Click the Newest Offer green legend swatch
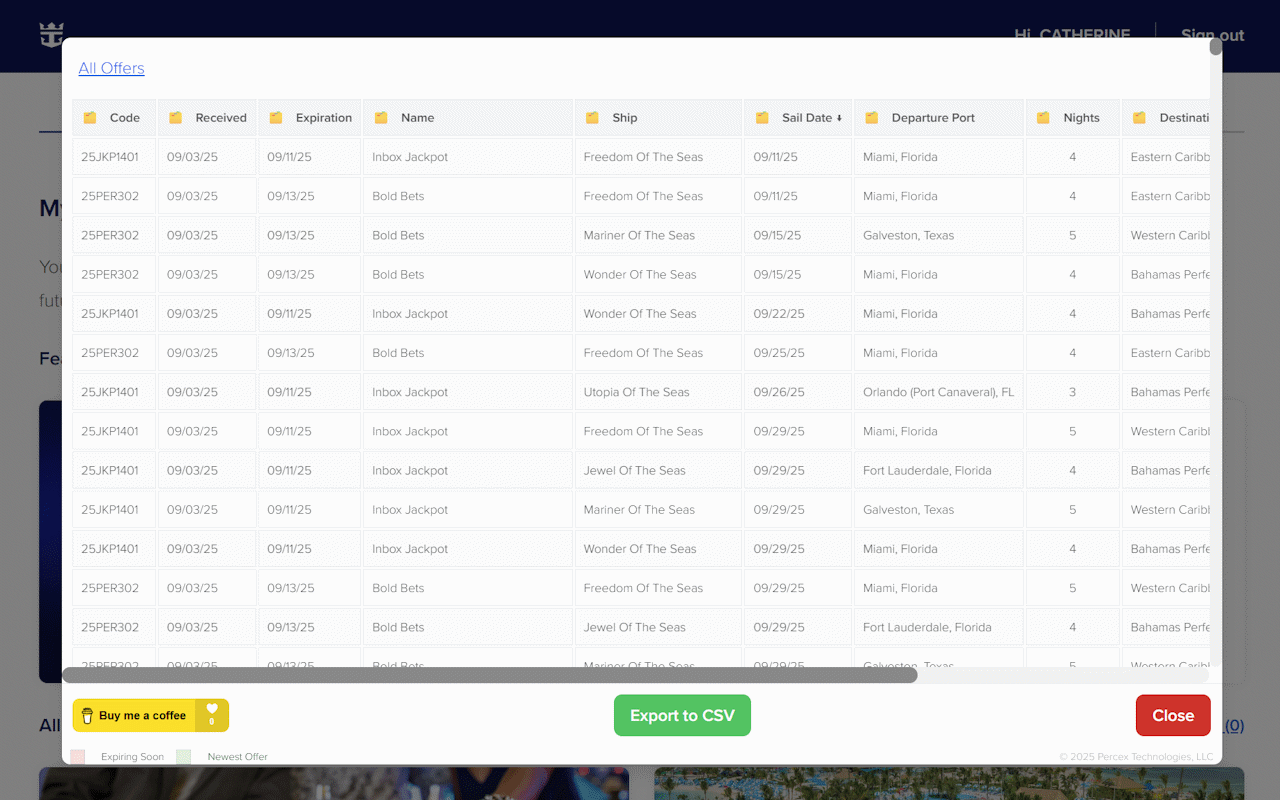This screenshot has width=1280, height=800. click(x=183, y=757)
